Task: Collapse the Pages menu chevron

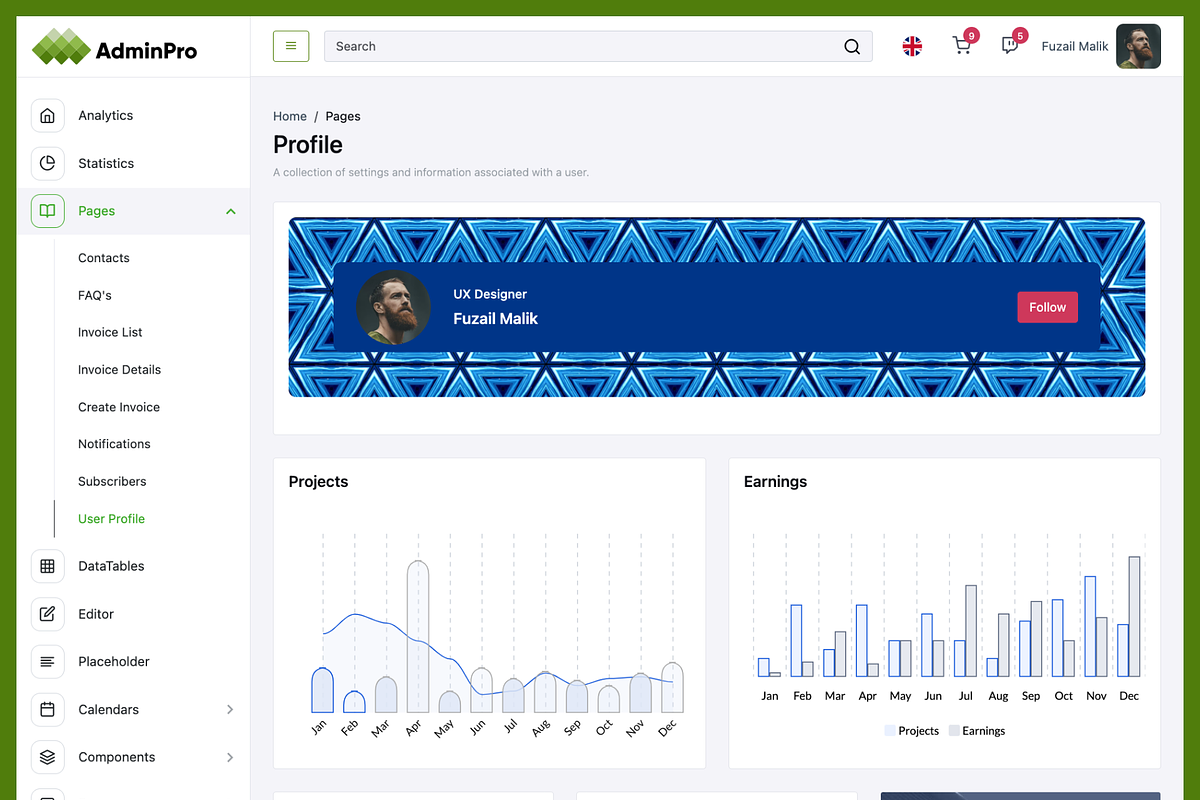Action: [231, 211]
